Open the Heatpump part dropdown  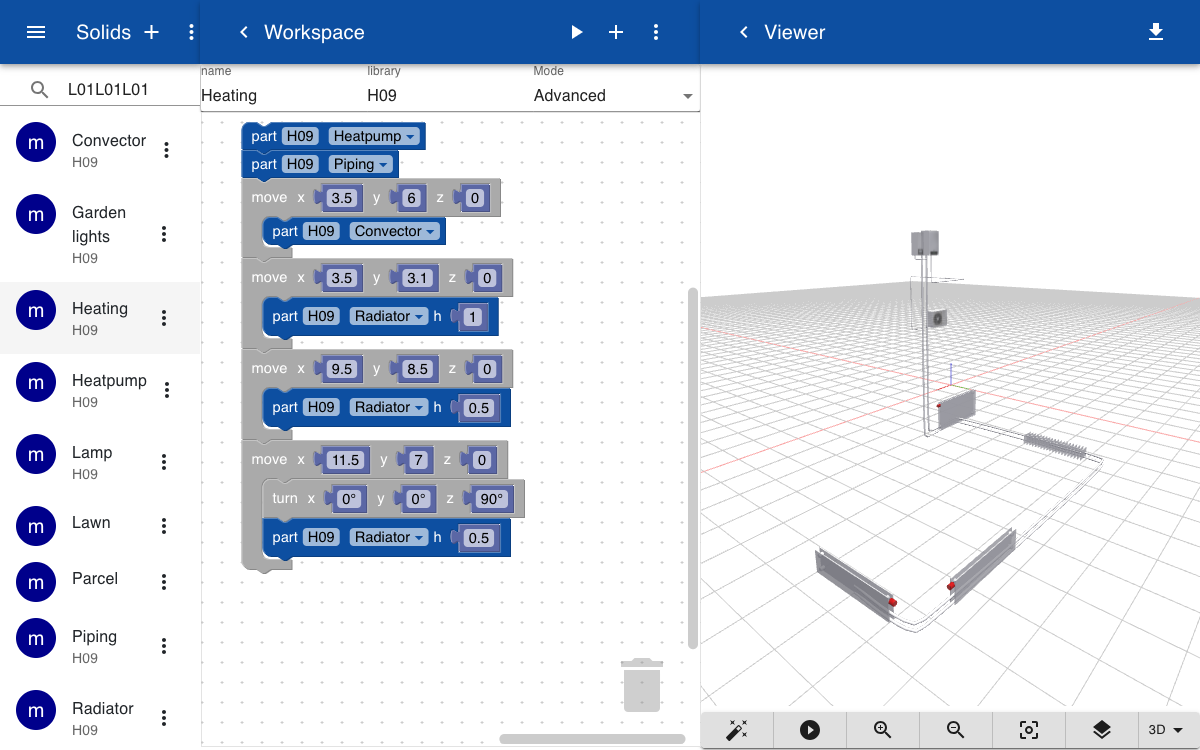[373, 136]
